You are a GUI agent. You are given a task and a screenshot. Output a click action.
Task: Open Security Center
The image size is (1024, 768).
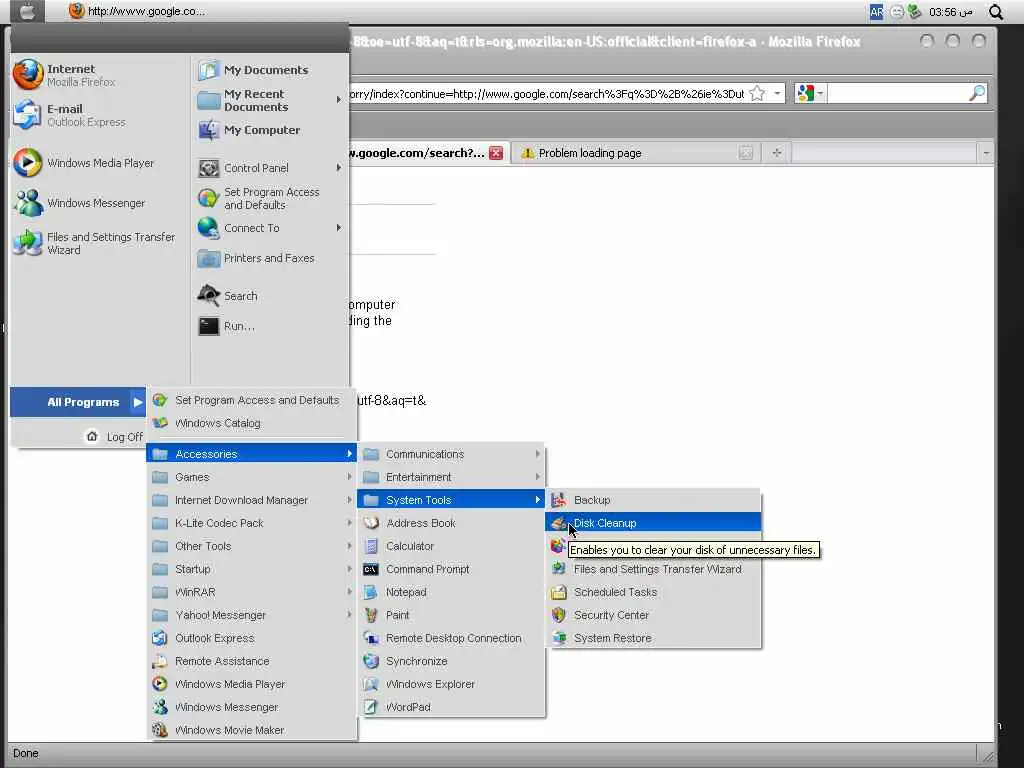654,615
